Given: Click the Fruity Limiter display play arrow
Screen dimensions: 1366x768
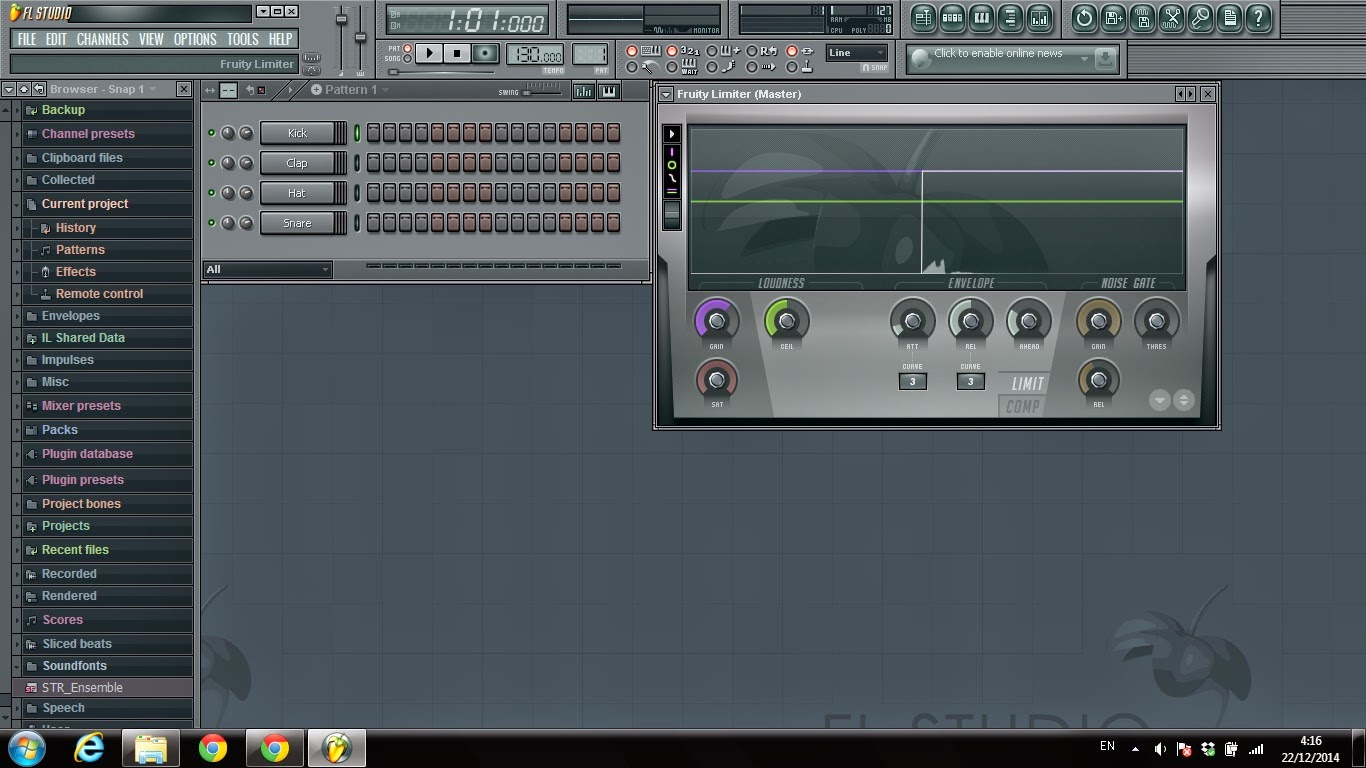Looking at the screenshot, I should (672, 134).
